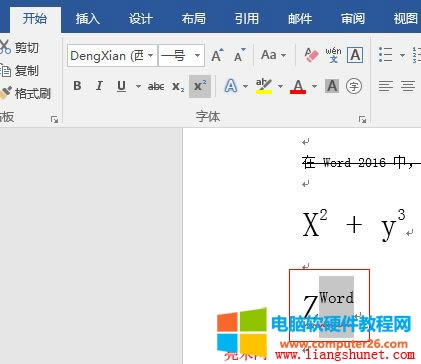
Task: Switch to the 视图 View tab
Action: (406, 19)
